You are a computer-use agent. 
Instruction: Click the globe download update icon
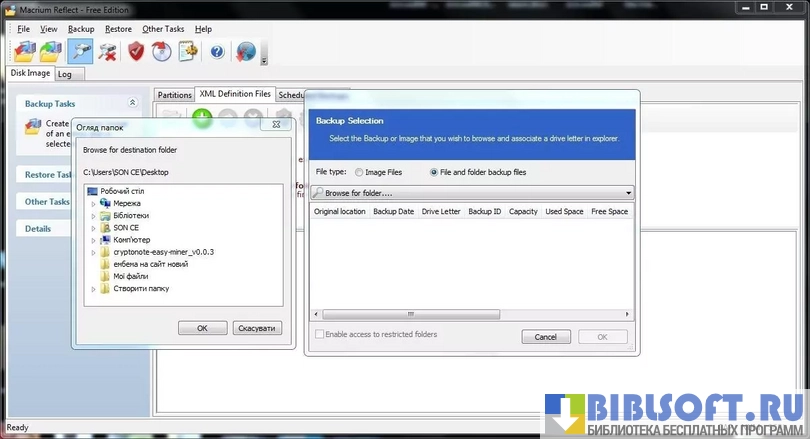coord(246,51)
